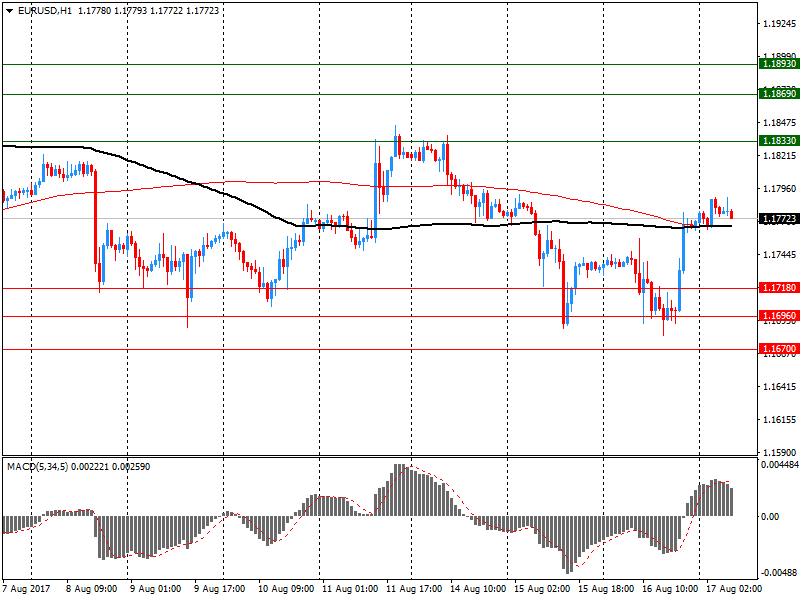Image resolution: width=800 pixels, height=600 pixels.
Task: Click the 15 Aug 18:00 time label
Action: 606,589
